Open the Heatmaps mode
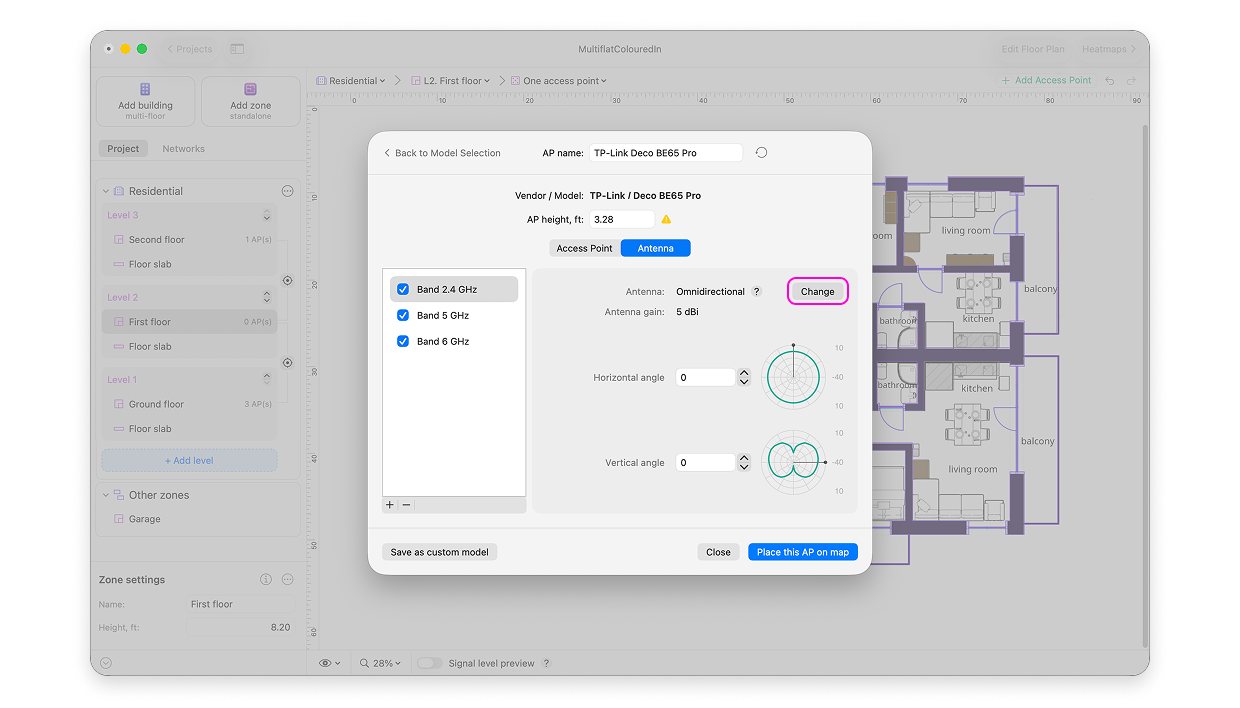 click(1108, 49)
